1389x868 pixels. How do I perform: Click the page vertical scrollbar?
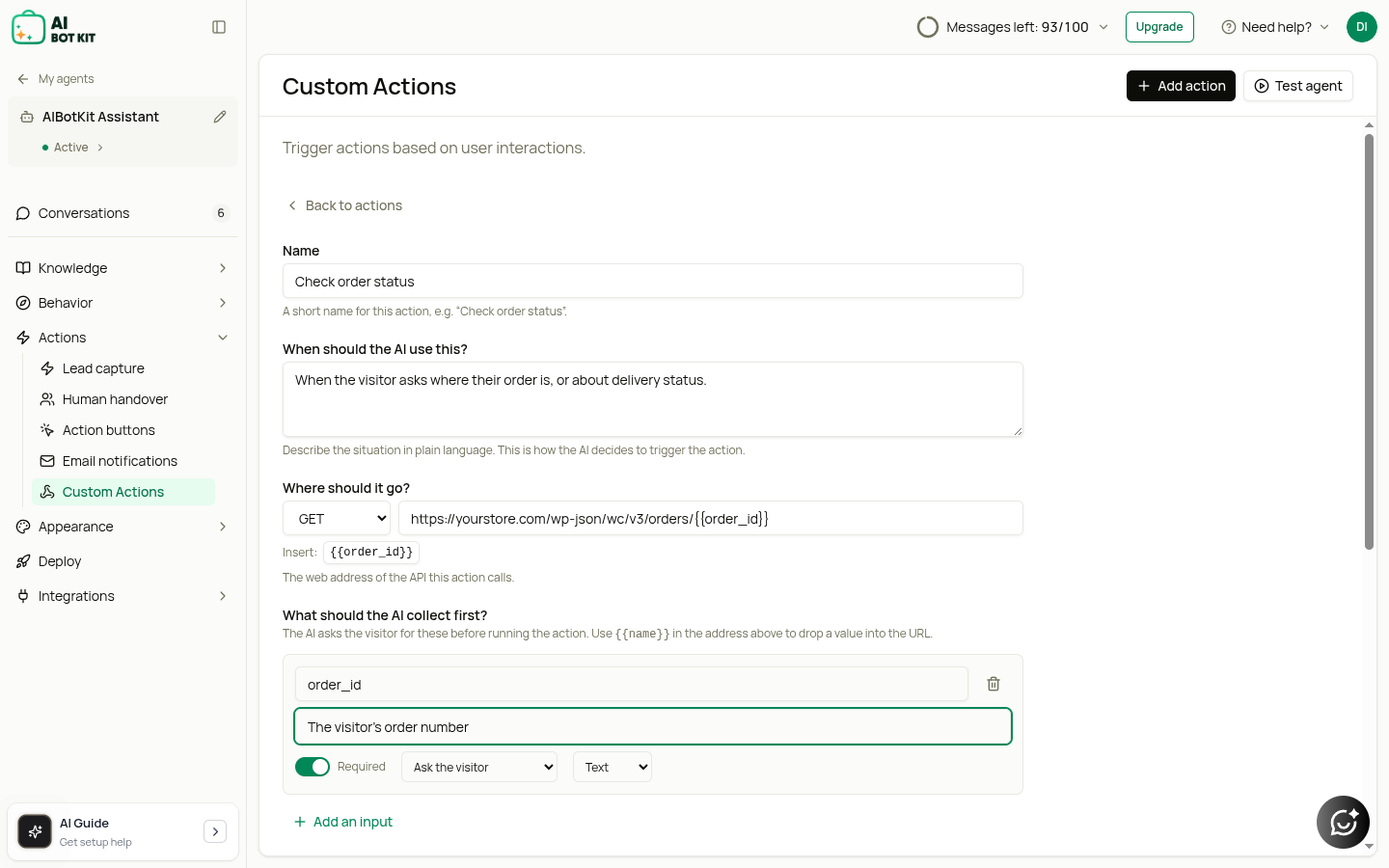point(1369,342)
